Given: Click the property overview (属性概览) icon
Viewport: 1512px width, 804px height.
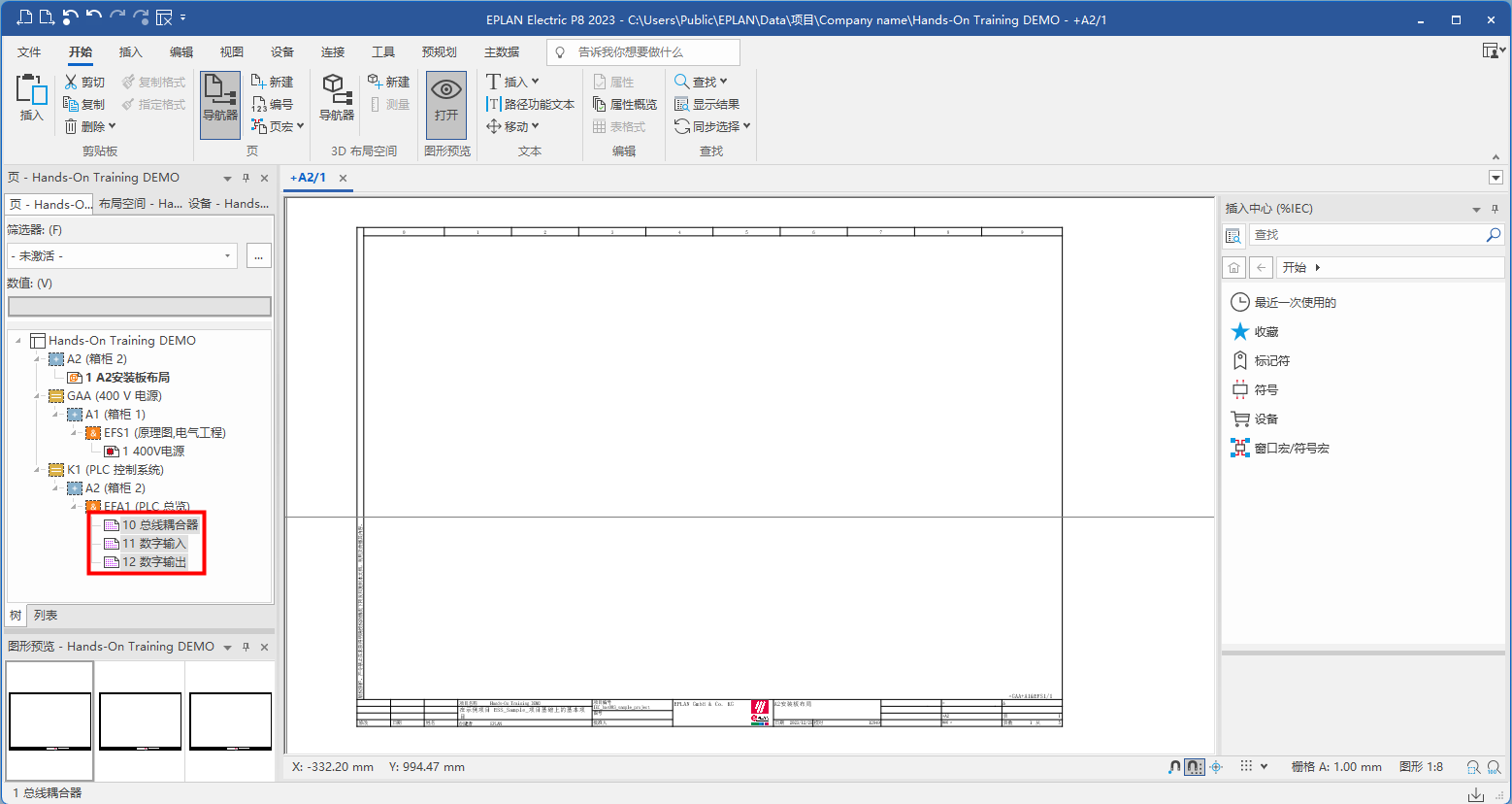Looking at the screenshot, I should [x=600, y=104].
